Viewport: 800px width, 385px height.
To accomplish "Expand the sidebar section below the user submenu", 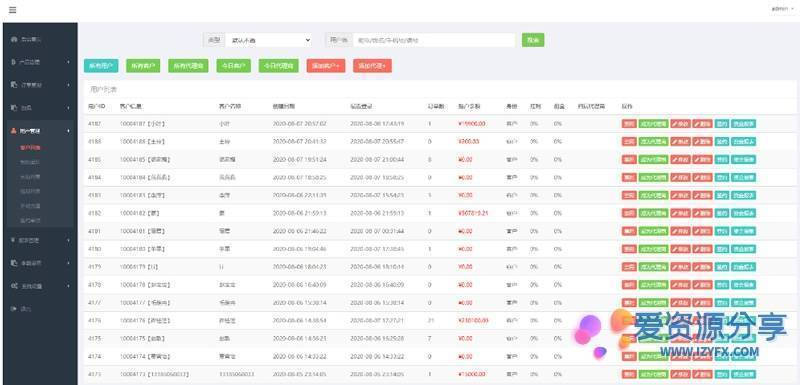I will point(39,240).
